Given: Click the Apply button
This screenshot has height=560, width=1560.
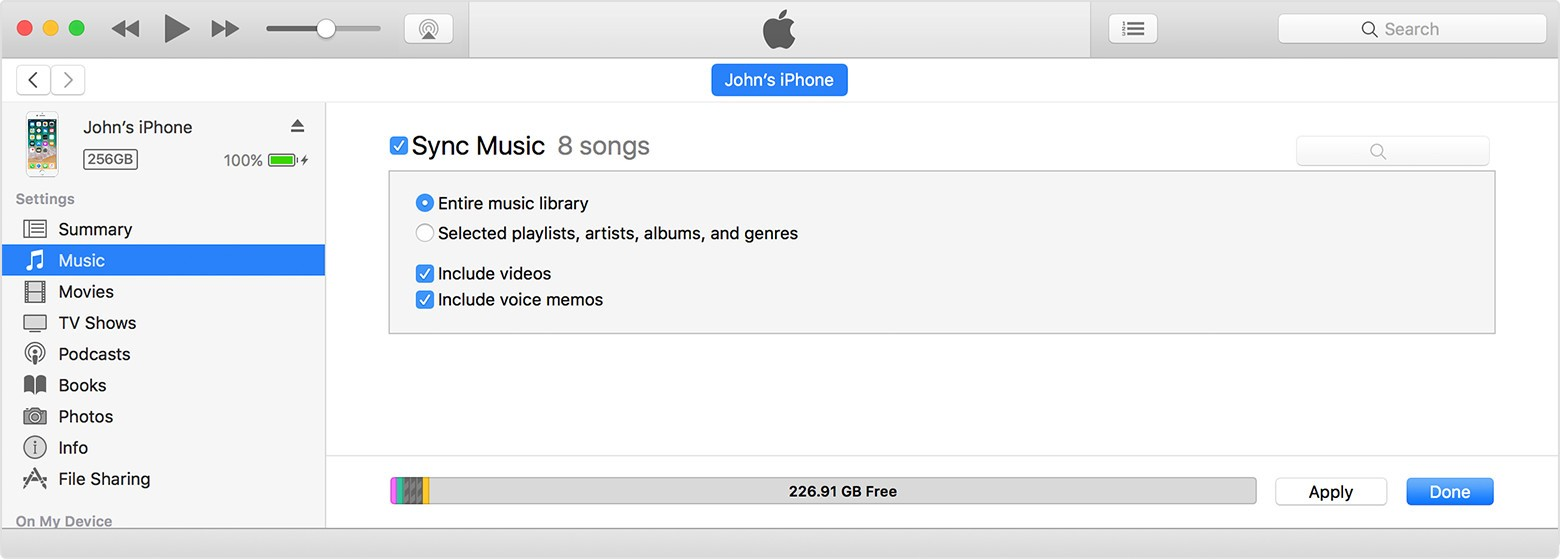Looking at the screenshot, I should (x=1330, y=492).
